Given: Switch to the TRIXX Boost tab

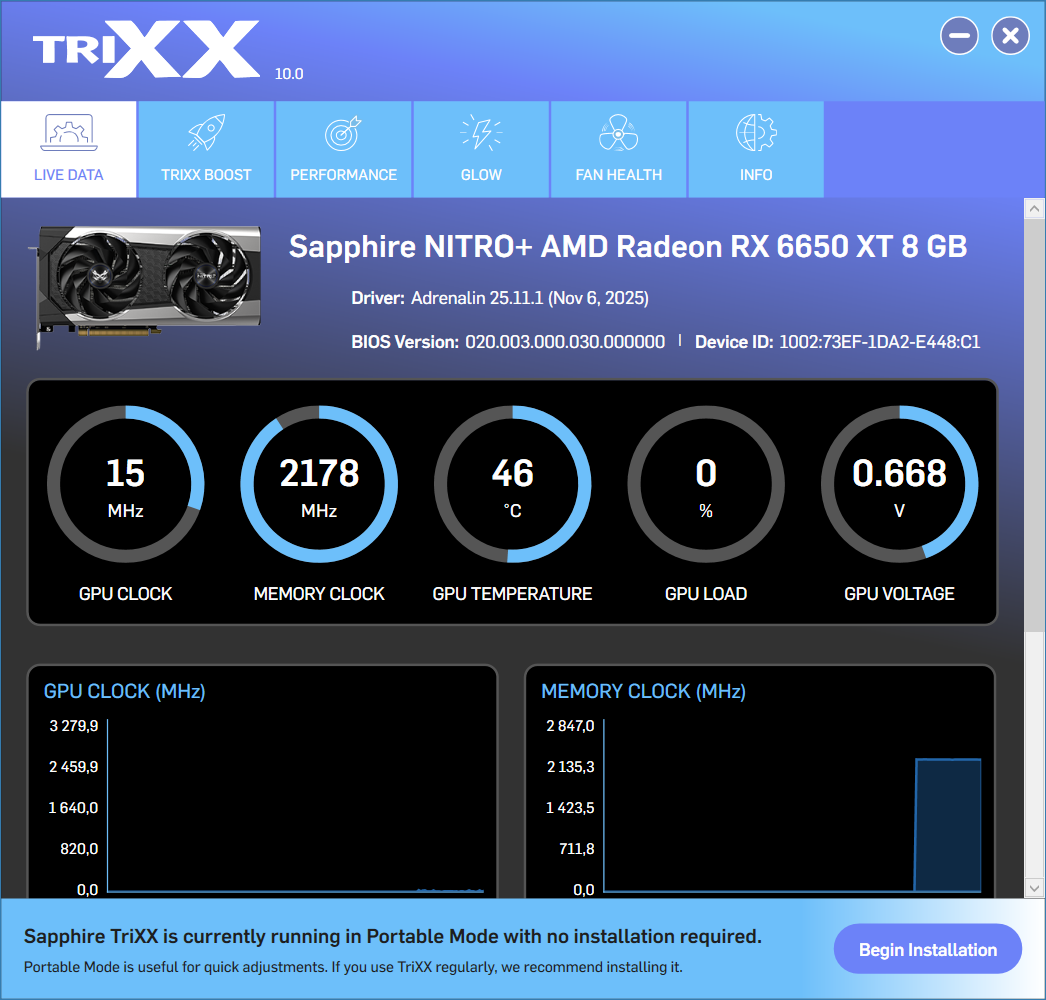Looking at the screenshot, I should [x=206, y=149].
